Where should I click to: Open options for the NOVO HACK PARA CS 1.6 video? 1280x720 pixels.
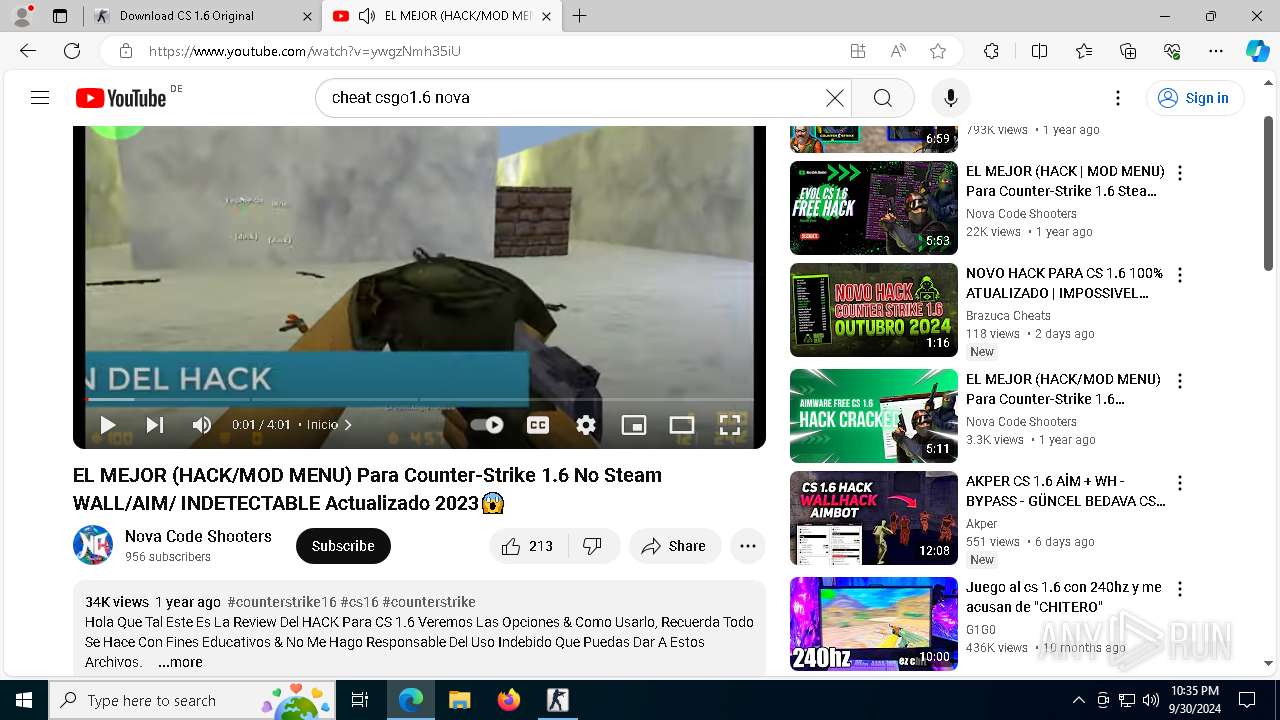click(1180, 274)
